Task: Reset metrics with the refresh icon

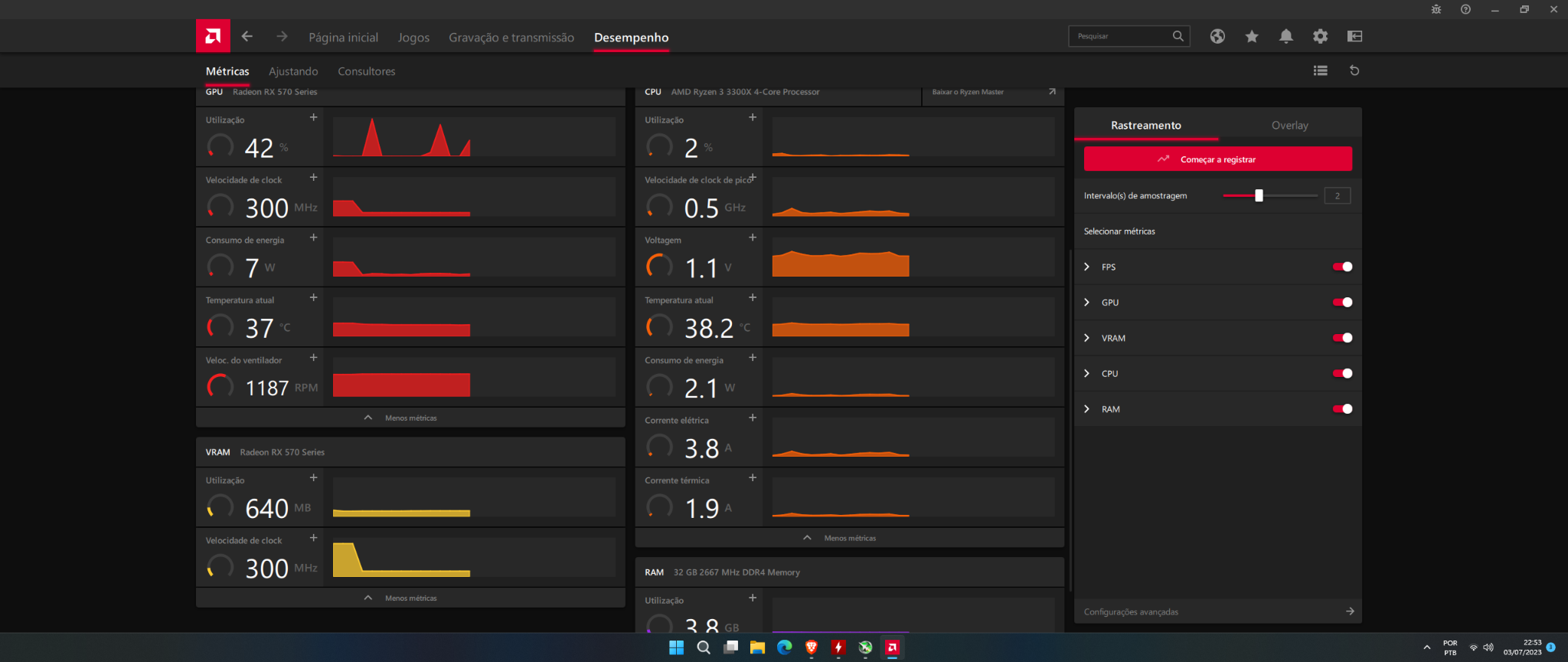Action: [x=1354, y=70]
